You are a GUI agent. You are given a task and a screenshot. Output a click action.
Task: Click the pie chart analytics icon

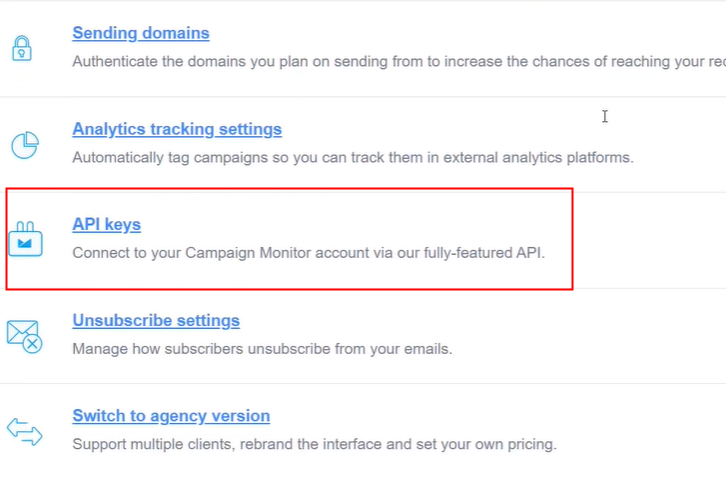pos(25,145)
